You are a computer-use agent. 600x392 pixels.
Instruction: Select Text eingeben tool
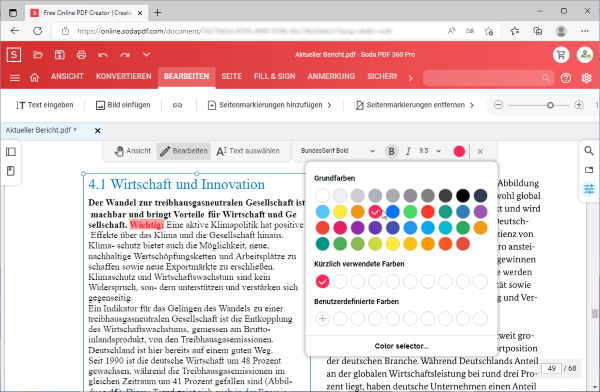point(45,105)
